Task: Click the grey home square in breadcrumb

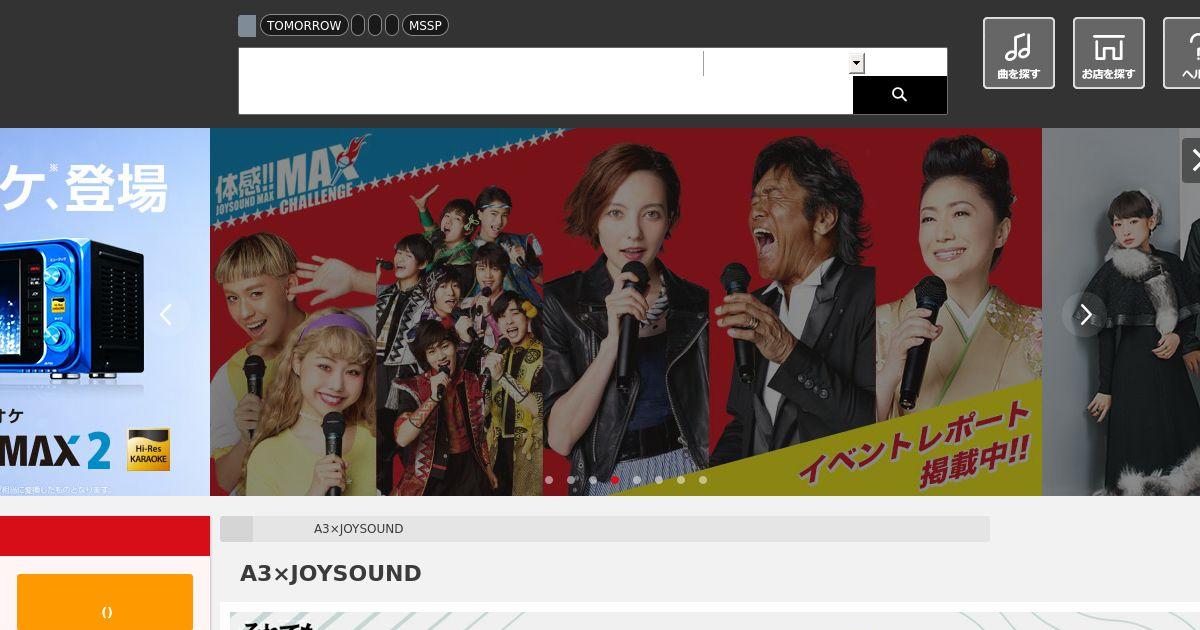Action: (x=236, y=529)
